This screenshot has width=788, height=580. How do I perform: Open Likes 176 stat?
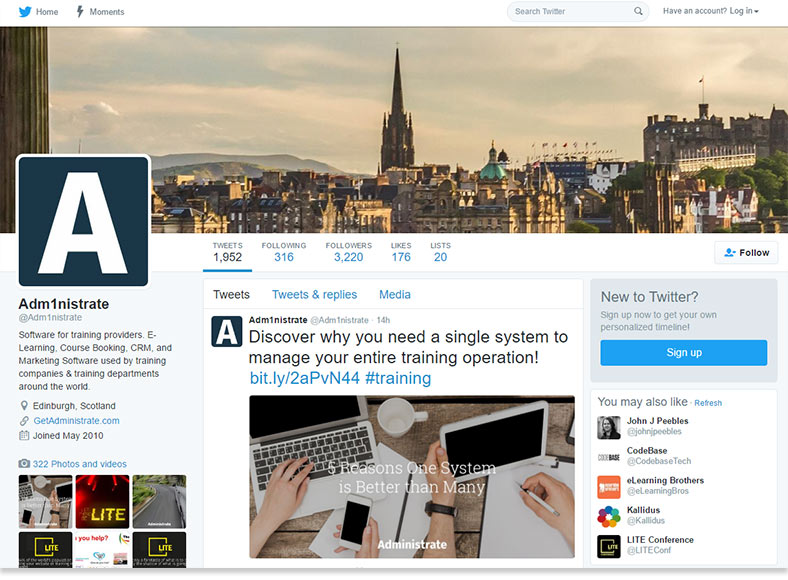[401, 252]
